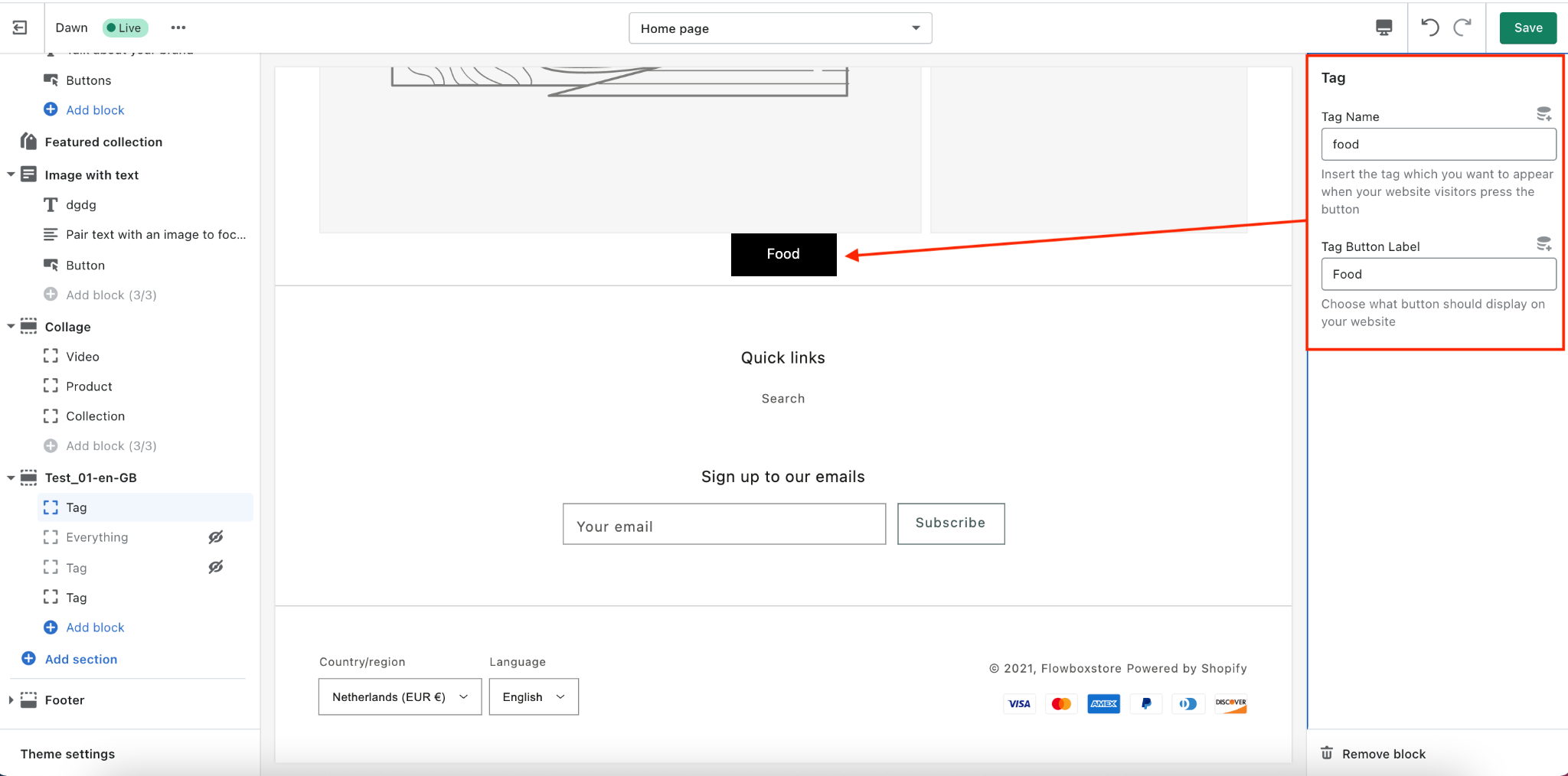Screen dimensions: 1568x776
Task: Click dynamic source icon beside Tag Name
Action: click(1543, 115)
